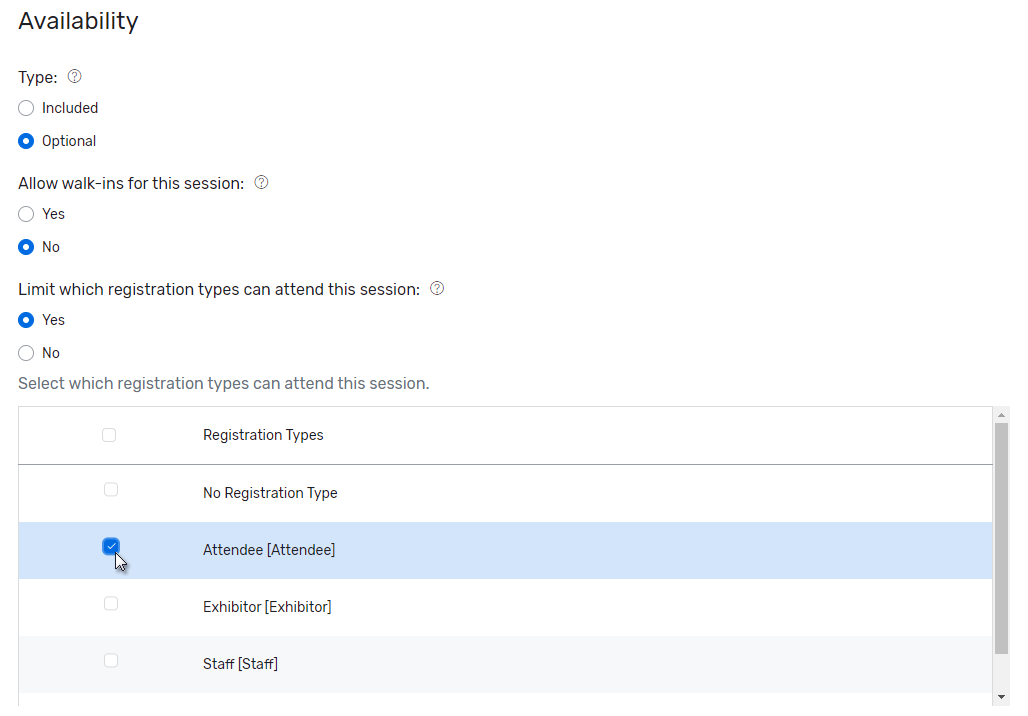Image resolution: width=1028 pixels, height=716 pixels.
Task: Choose No for allowing walk-ins
Action: pos(27,247)
